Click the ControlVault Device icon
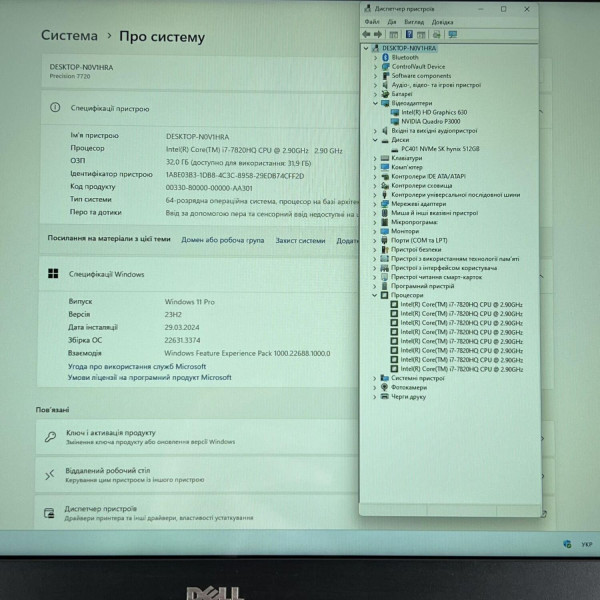 point(385,67)
